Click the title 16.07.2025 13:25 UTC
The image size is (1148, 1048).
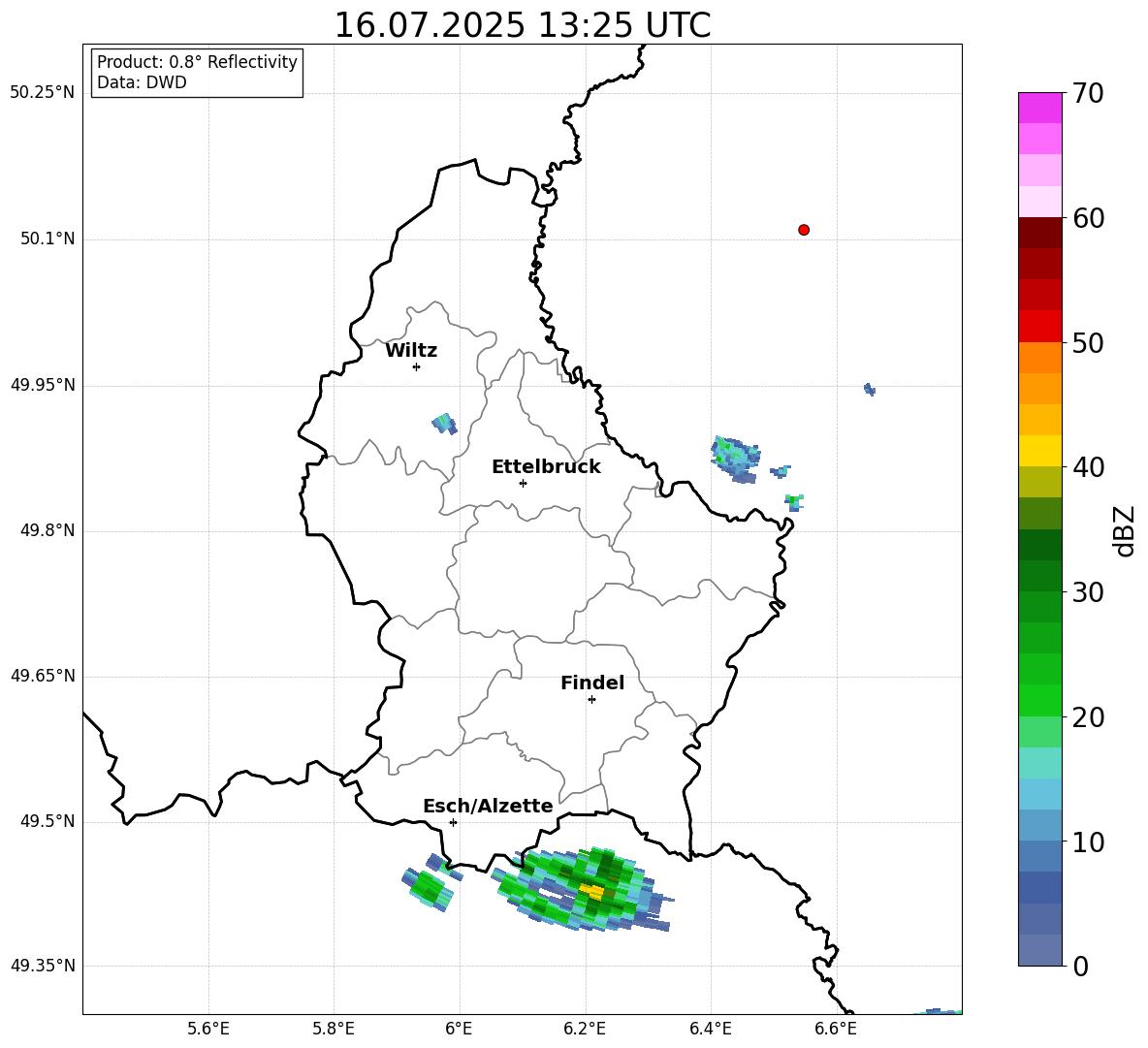522,25
